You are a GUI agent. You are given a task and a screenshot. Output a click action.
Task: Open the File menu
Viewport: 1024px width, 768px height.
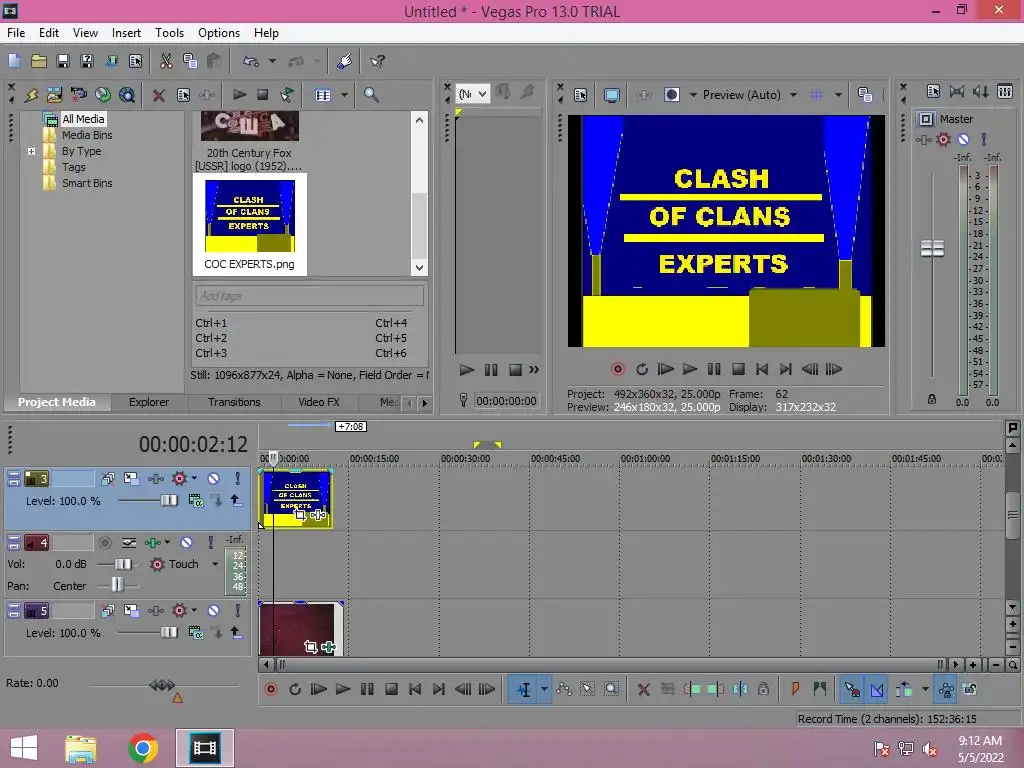click(16, 33)
